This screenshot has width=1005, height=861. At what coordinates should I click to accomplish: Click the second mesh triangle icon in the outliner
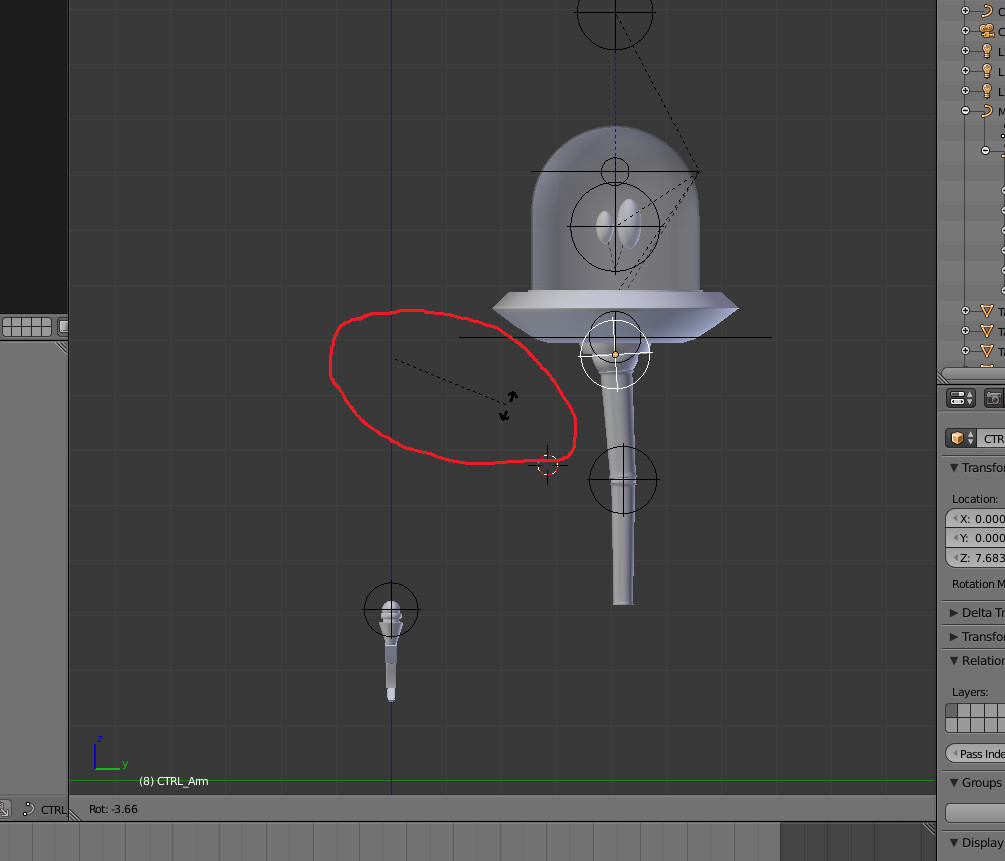click(987, 331)
